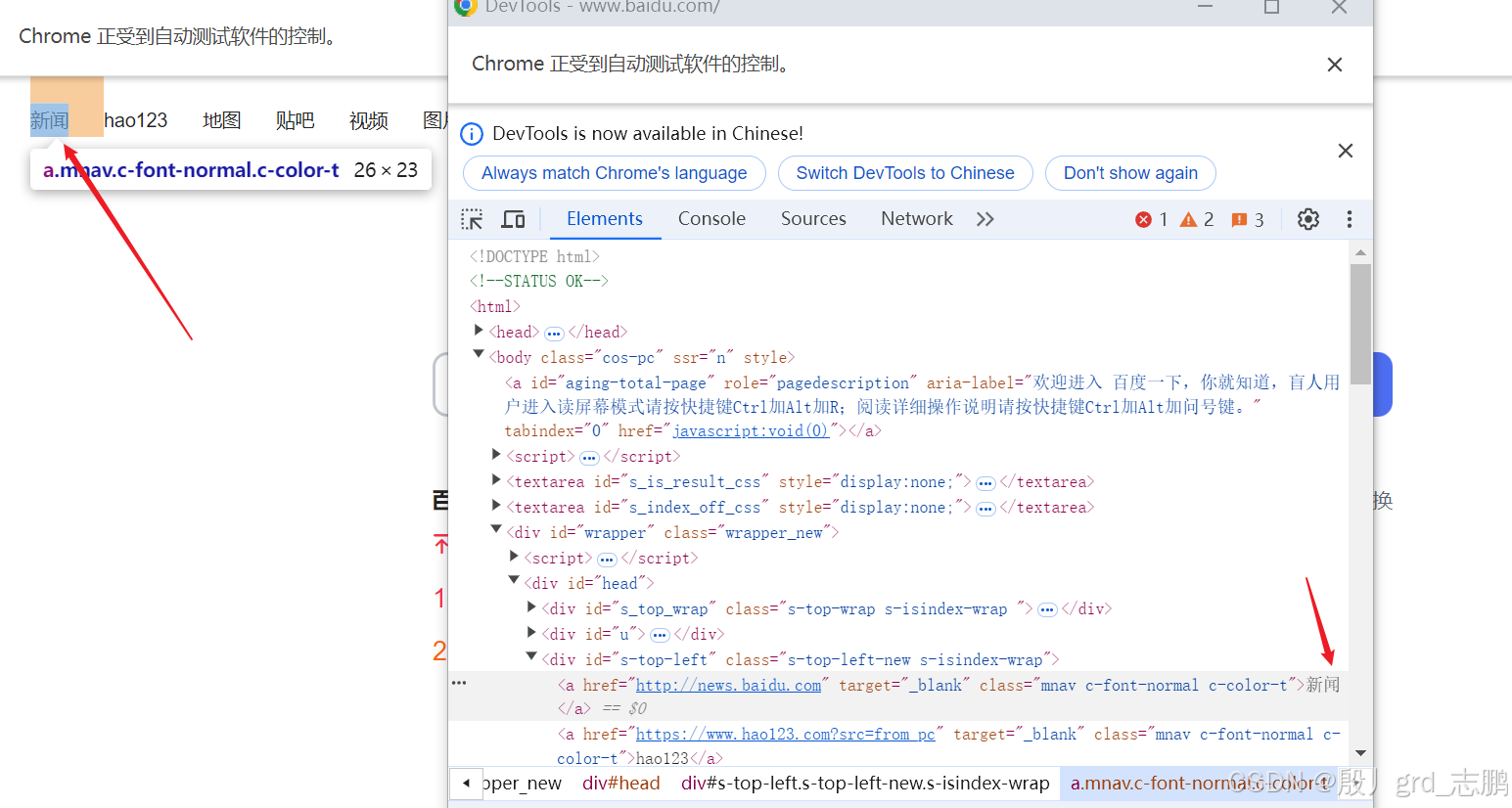Screen dimensions: 1512x808
Task: Maximize the DevTools window
Action: click(1271, 7)
